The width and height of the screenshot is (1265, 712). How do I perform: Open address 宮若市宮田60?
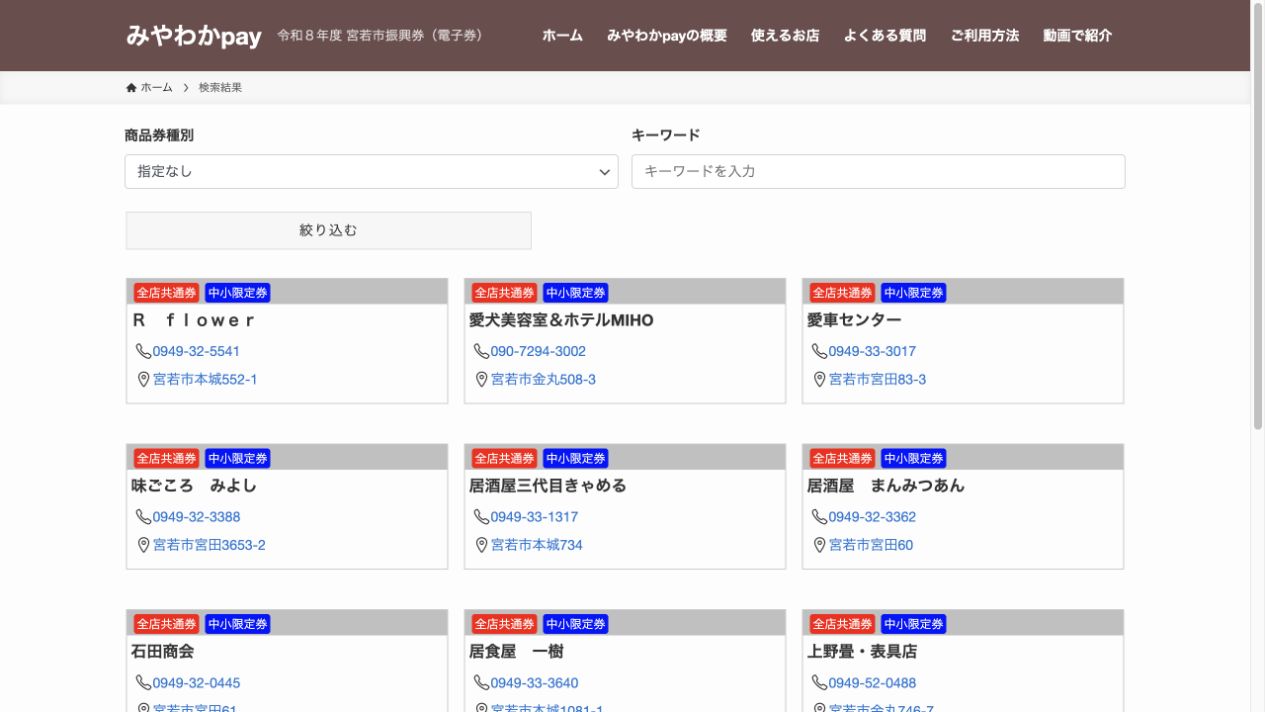[x=870, y=545]
